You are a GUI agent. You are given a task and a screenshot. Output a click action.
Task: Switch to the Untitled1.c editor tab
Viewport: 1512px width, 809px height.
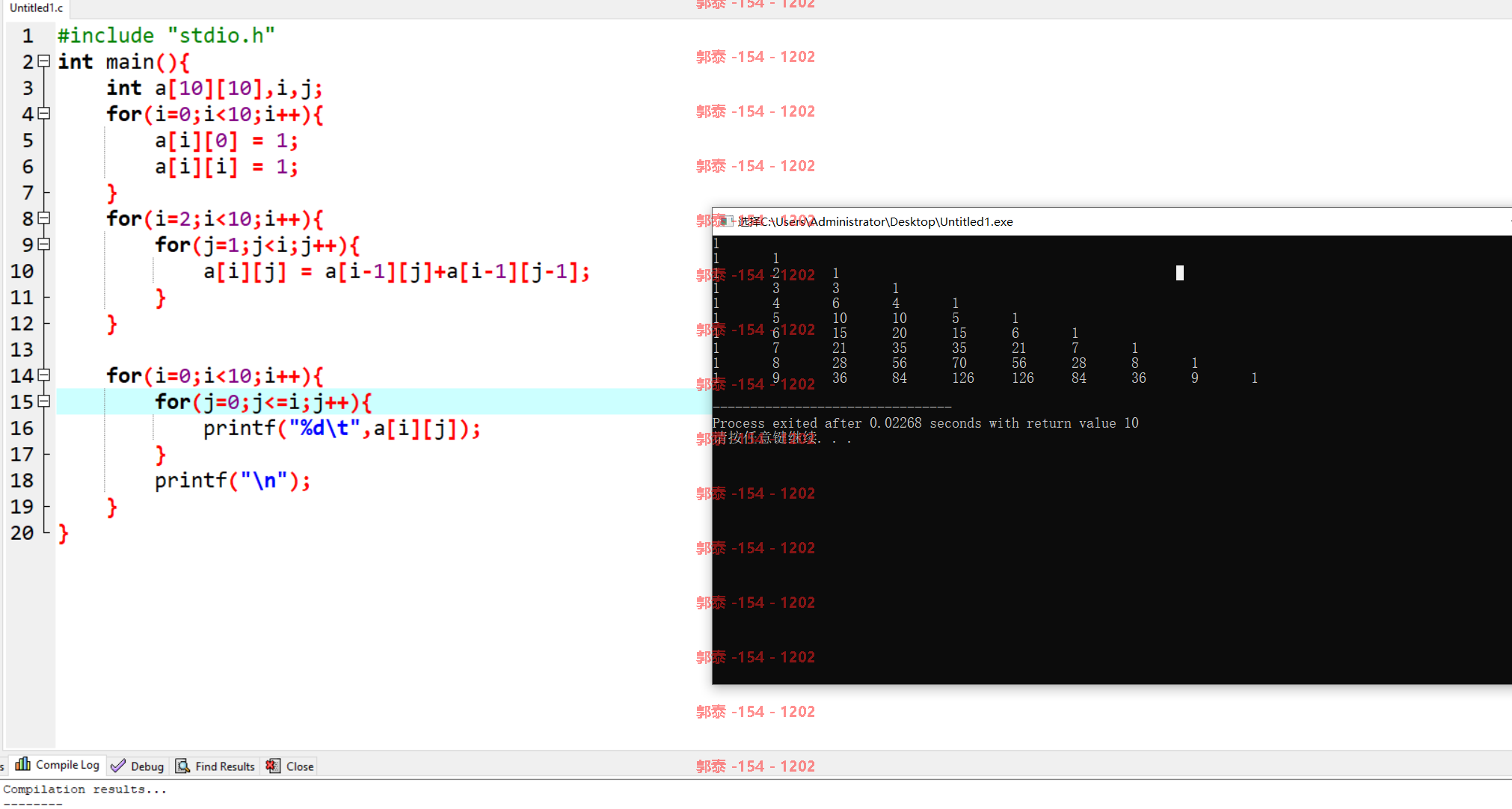(35, 8)
